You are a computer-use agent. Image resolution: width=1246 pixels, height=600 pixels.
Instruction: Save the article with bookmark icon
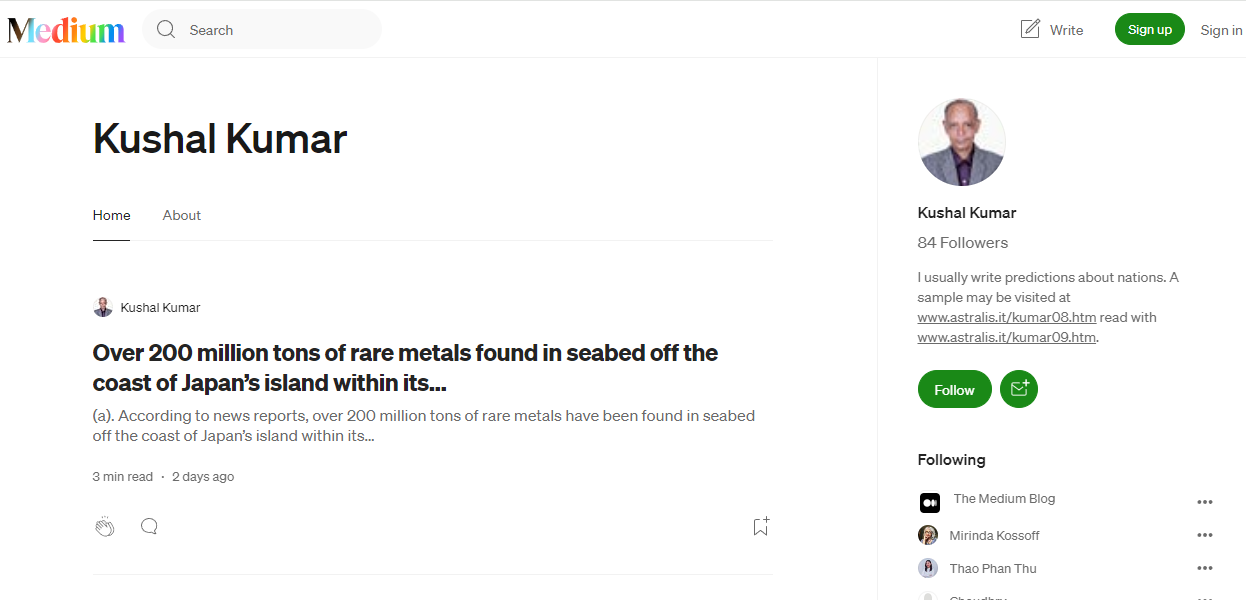(x=761, y=526)
